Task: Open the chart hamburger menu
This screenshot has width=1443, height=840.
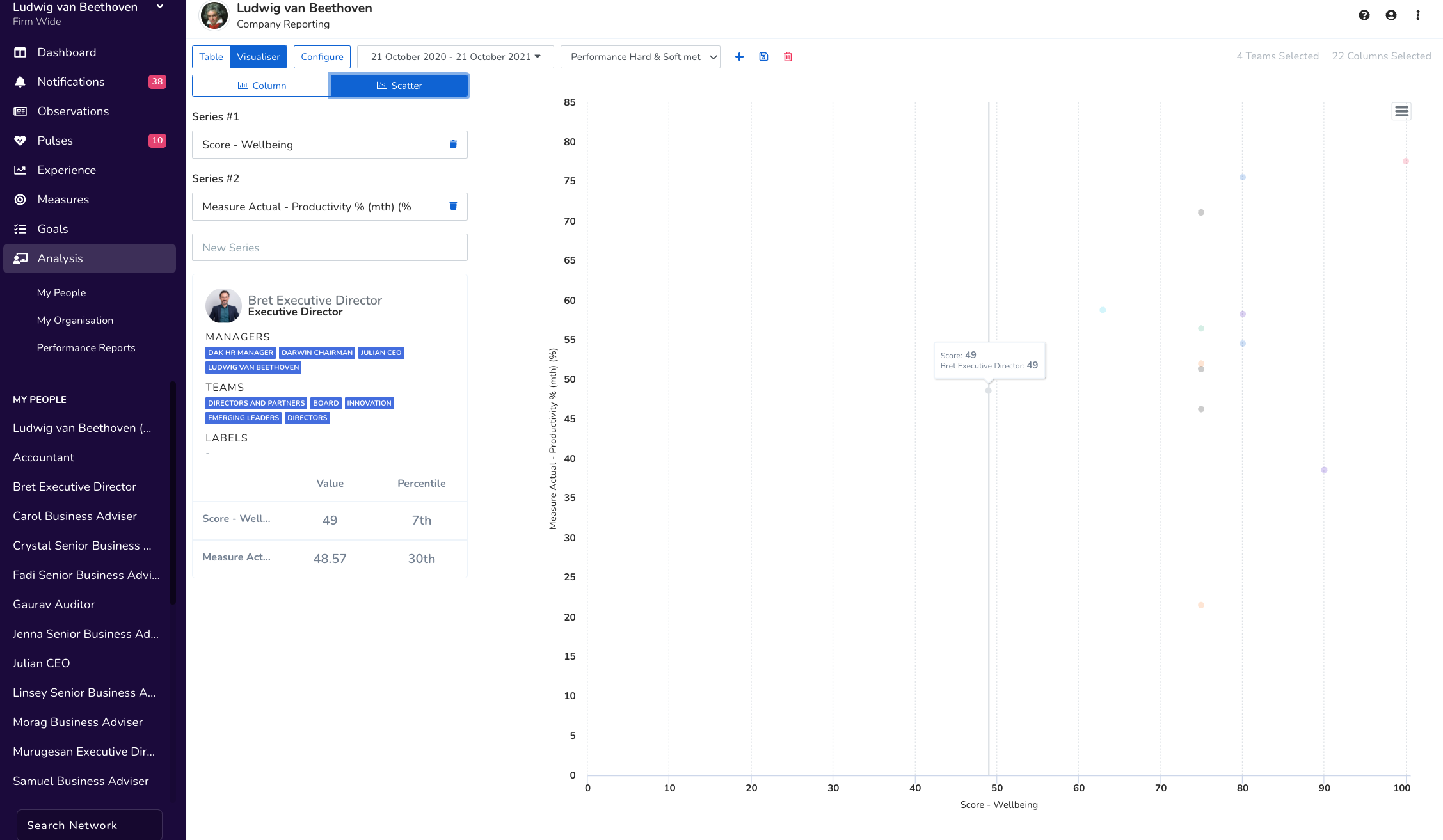Action: pyautogui.click(x=1401, y=111)
